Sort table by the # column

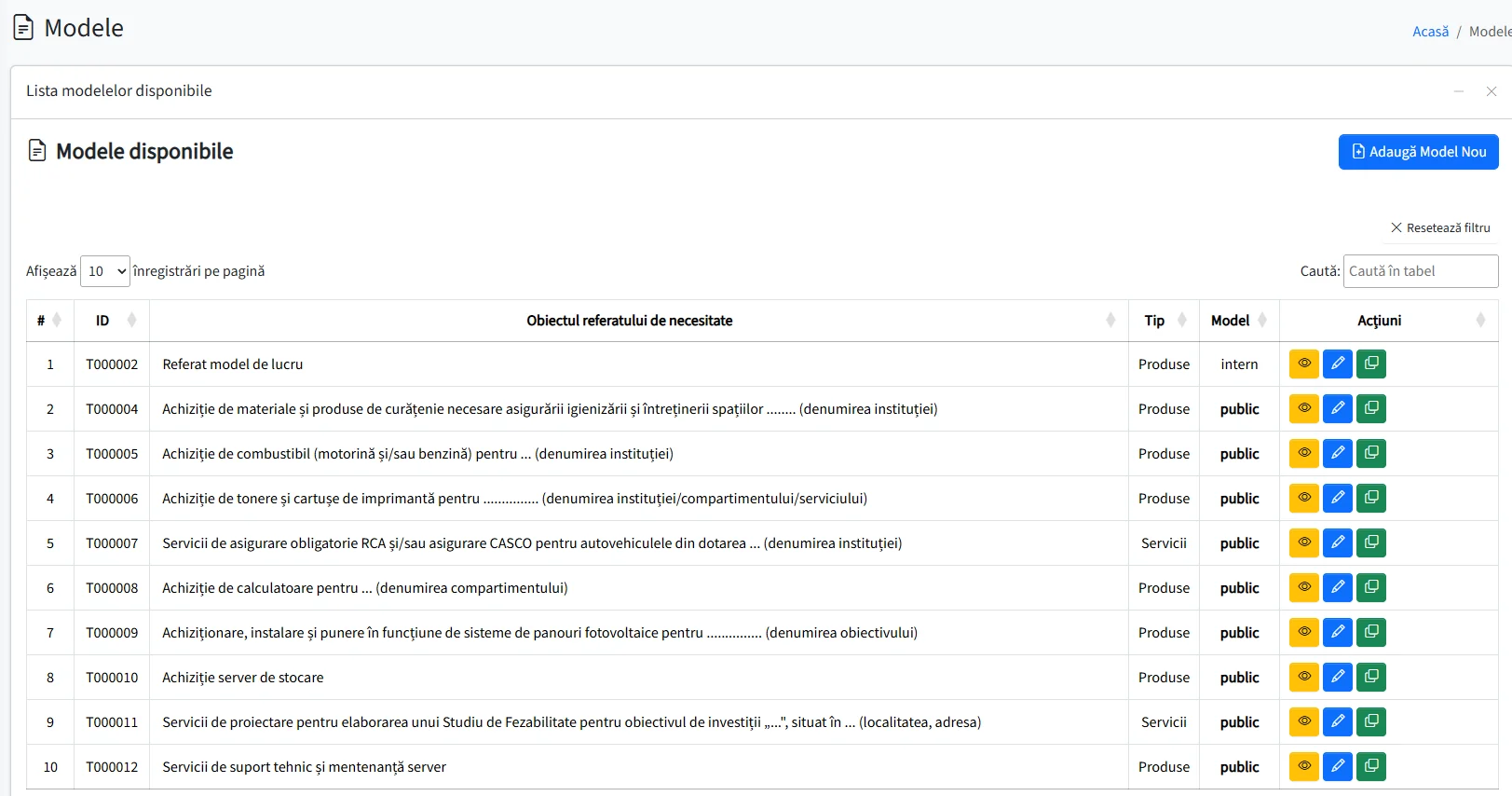click(50, 321)
